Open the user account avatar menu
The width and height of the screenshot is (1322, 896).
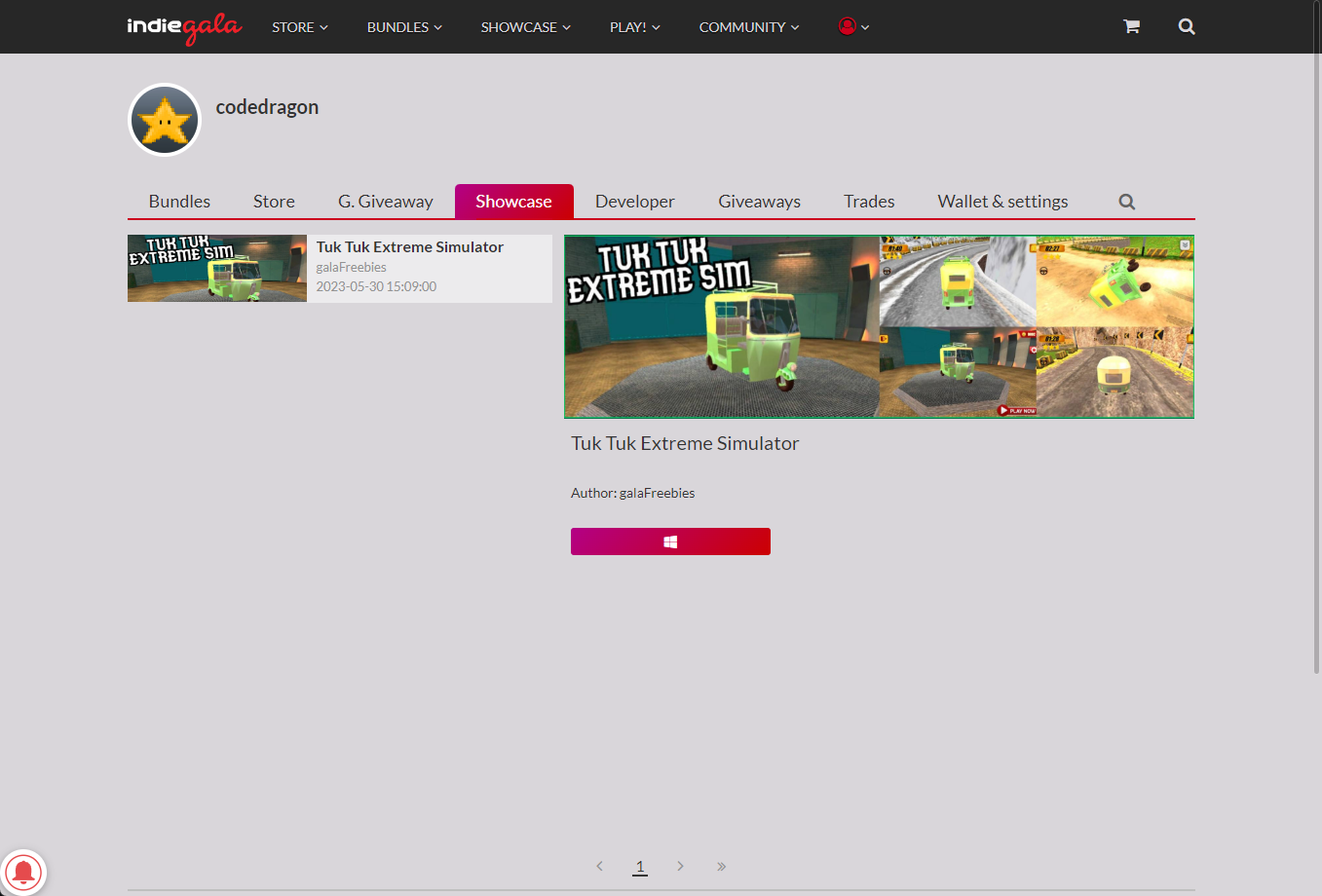853,26
